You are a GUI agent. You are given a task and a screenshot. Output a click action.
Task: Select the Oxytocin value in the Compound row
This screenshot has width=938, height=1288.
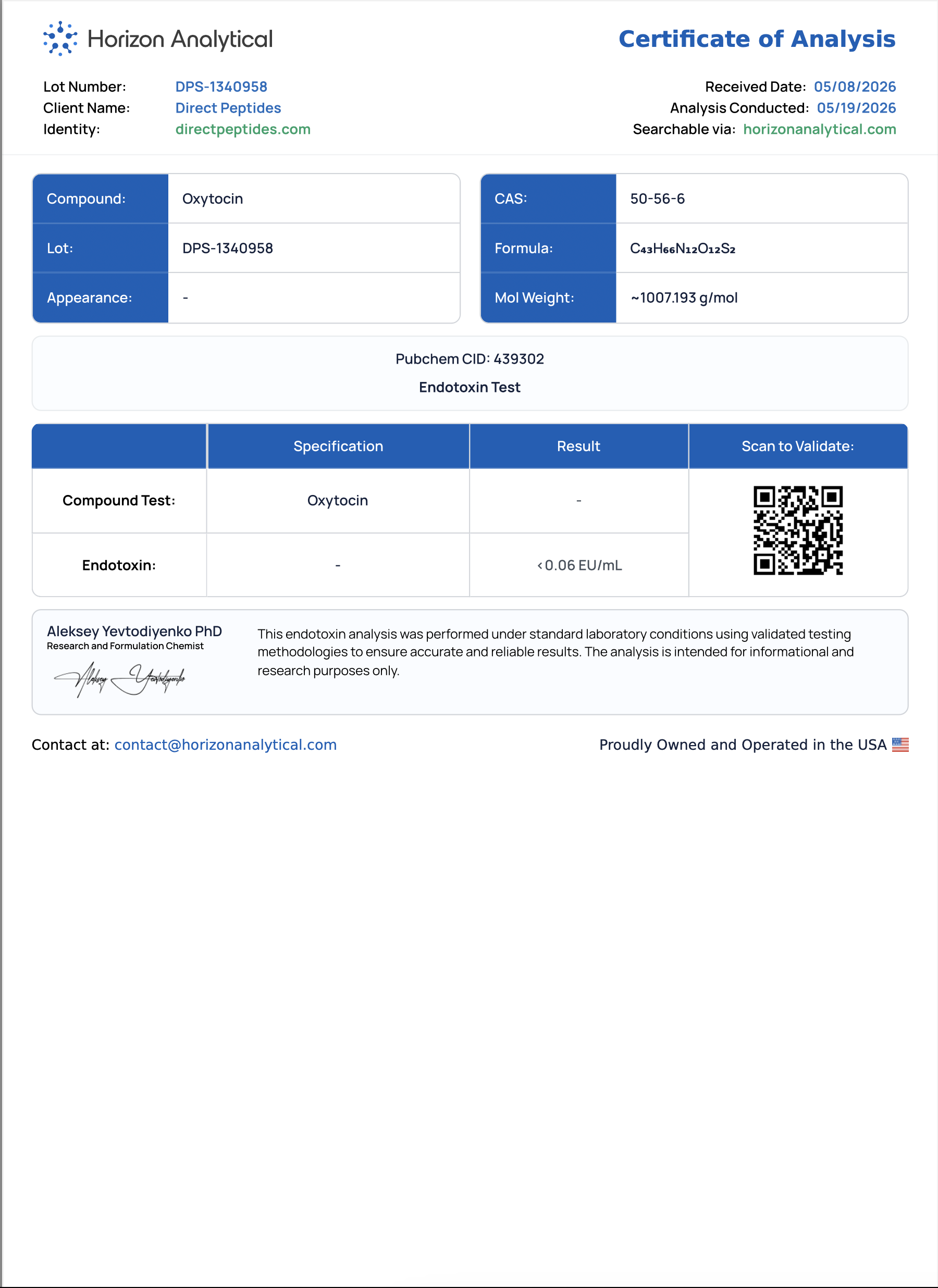[x=213, y=199]
